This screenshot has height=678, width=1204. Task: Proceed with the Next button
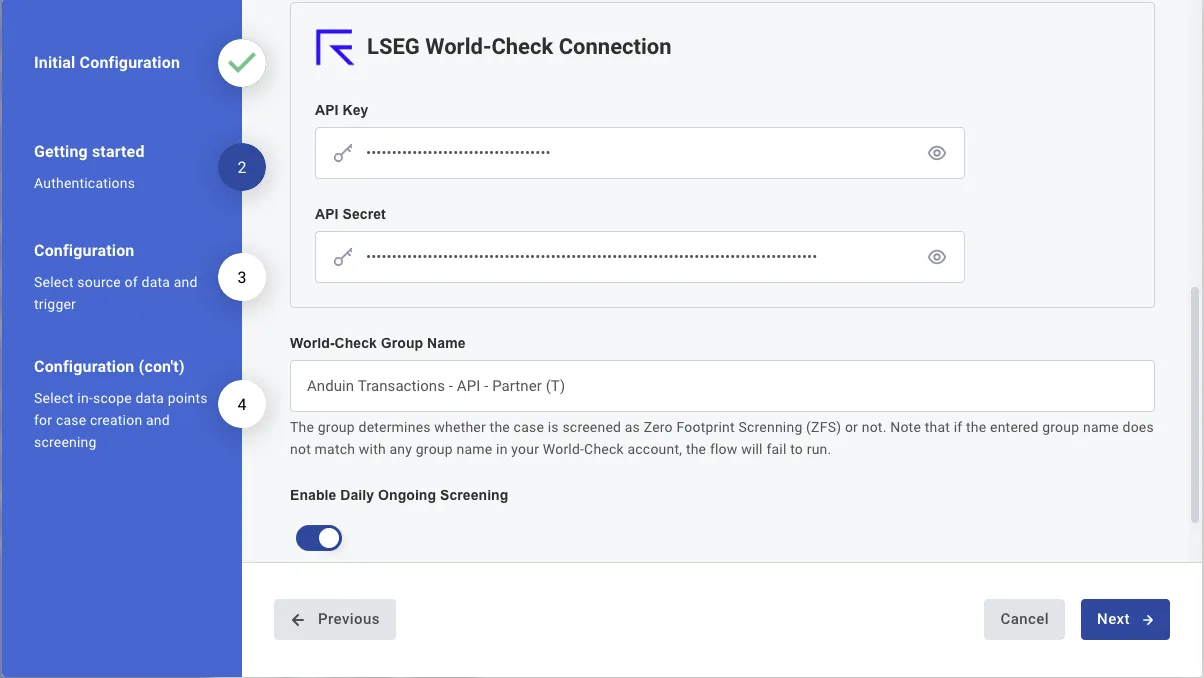(1125, 619)
